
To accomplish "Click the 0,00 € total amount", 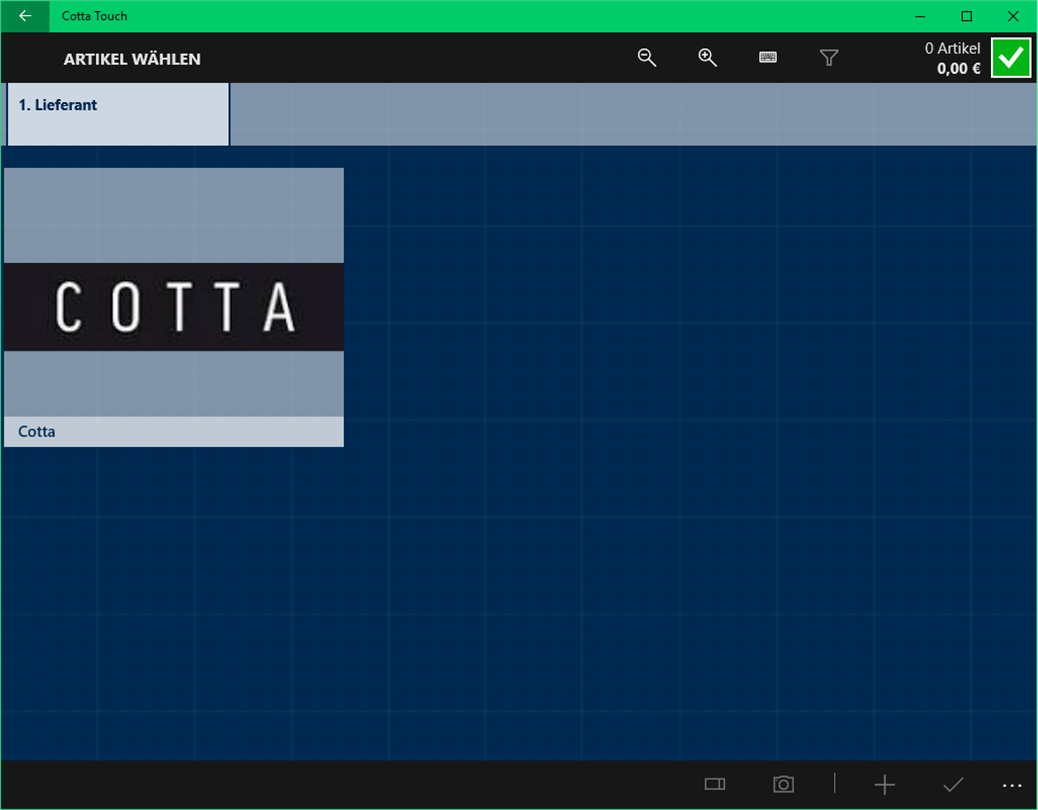I will coord(959,68).
